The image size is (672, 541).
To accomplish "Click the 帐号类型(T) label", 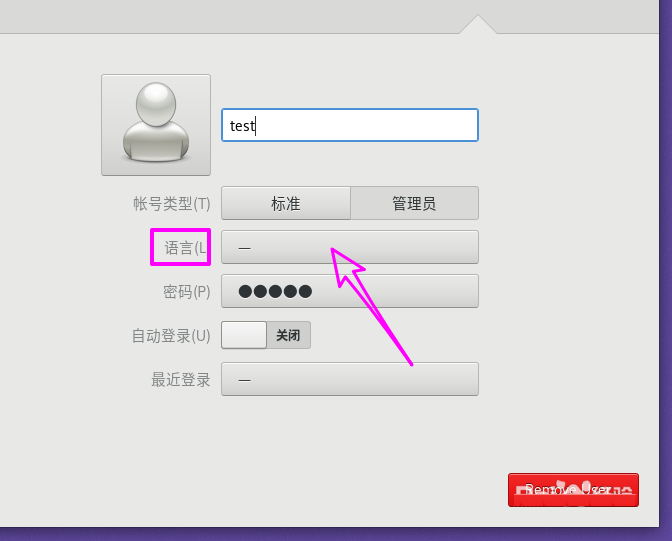I will (172, 204).
